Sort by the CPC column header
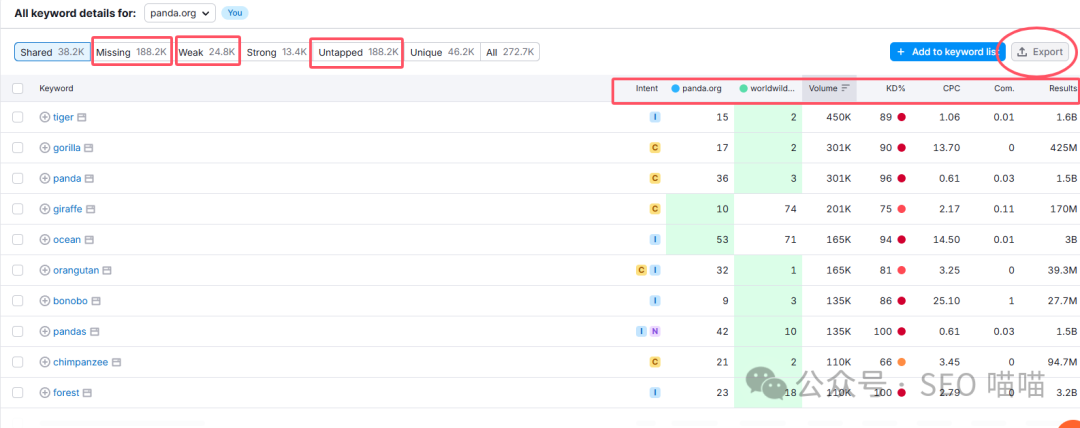The width and height of the screenshot is (1080, 428). click(x=951, y=88)
